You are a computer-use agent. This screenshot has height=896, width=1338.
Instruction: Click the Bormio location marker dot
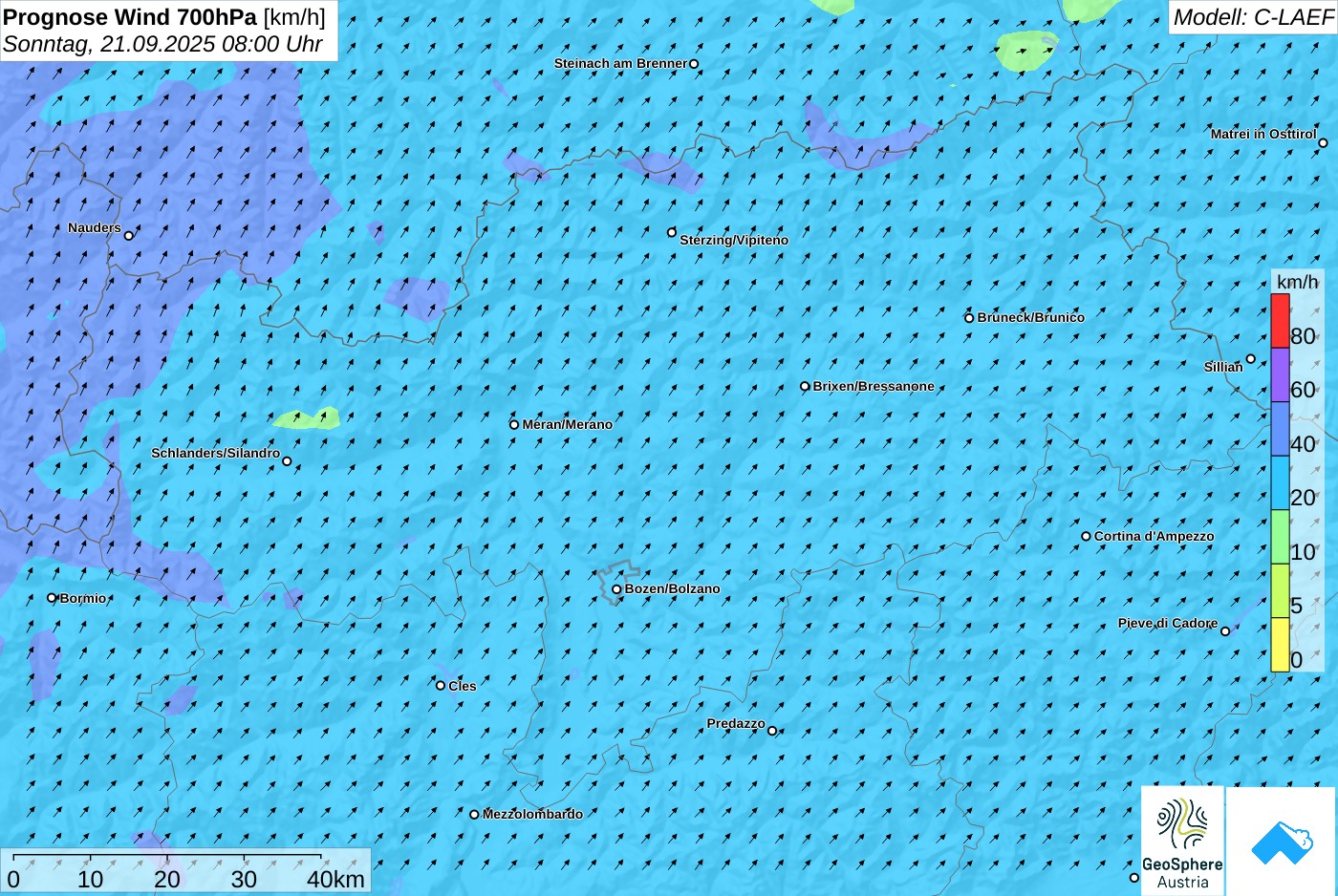53,598
